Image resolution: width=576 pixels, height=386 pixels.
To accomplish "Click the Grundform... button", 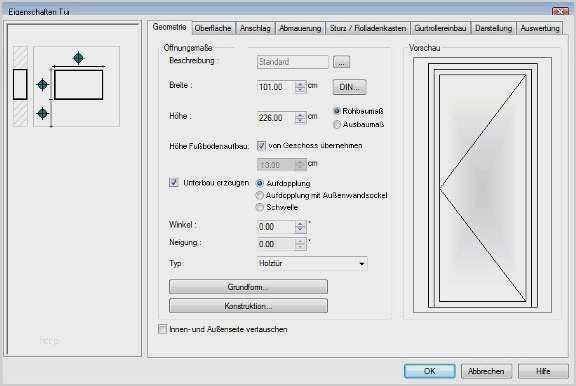I will coord(248,287).
